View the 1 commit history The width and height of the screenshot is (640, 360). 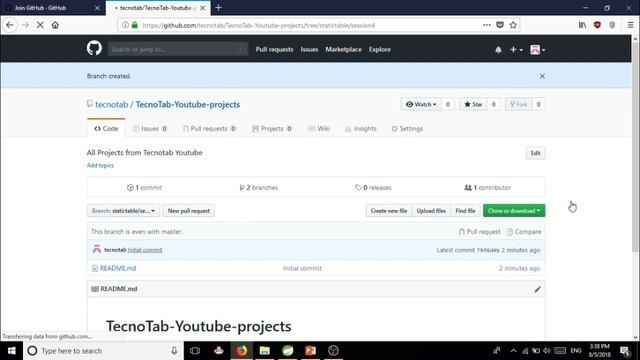pos(144,188)
